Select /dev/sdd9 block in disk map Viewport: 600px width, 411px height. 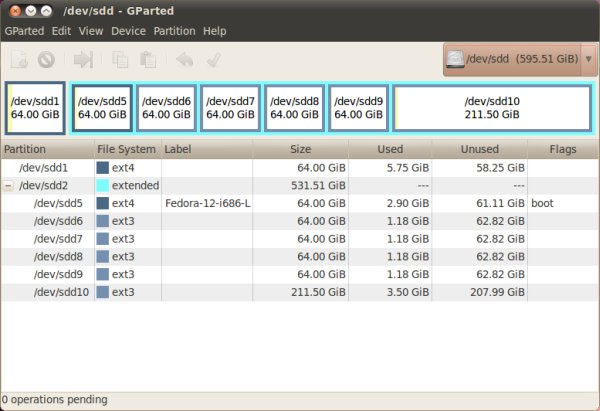pyautogui.click(x=359, y=108)
